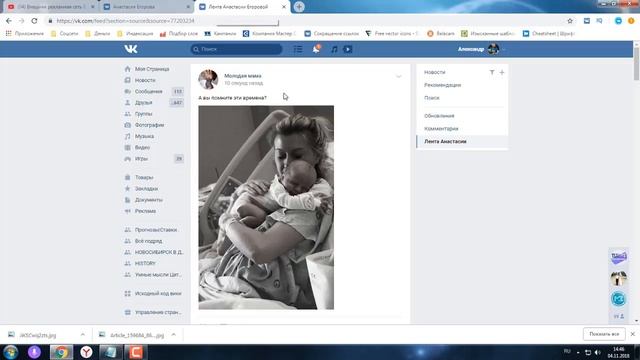Reload the page in Chrome
The height and width of the screenshot is (360, 640).
coord(34,21)
